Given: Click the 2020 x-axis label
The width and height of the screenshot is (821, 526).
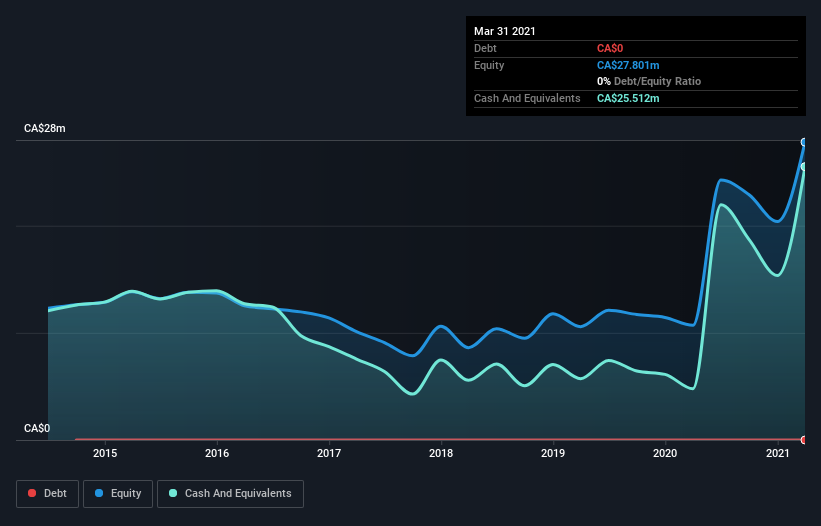Looking at the screenshot, I should [x=665, y=453].
